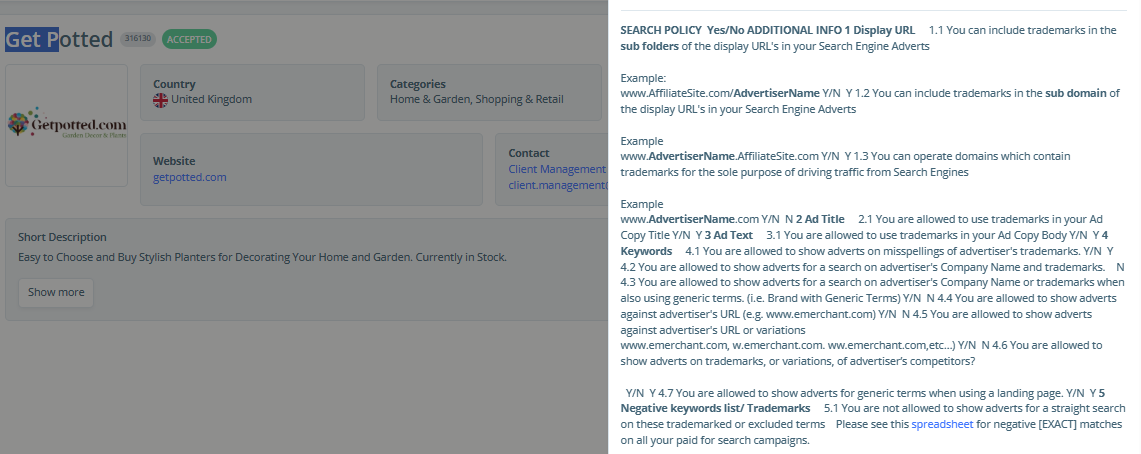The image size is (1141, 454).
Task: Click the Website label
Action: click(x=174, y=161)
